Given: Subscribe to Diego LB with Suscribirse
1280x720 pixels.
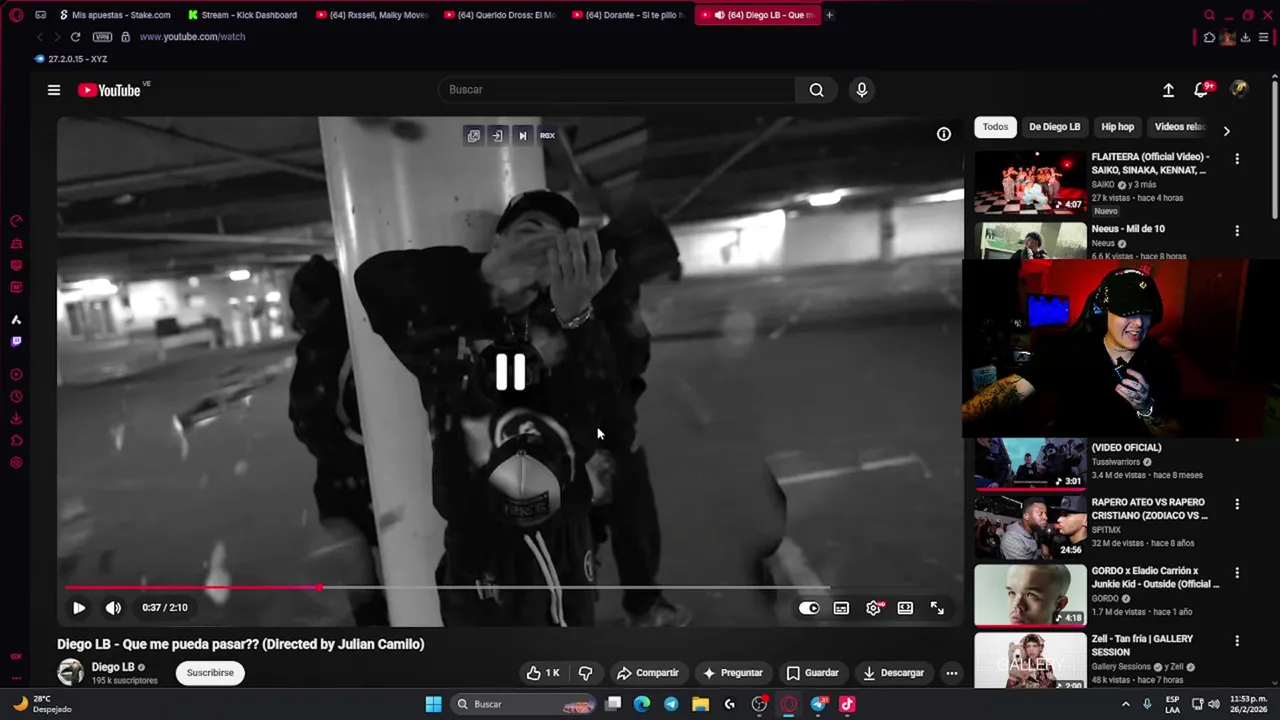Looking at the screenshot, I should (210, 673).
